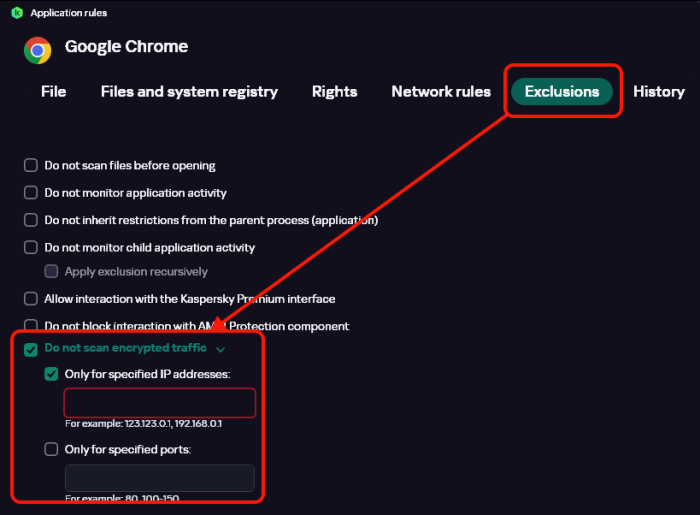Viewport: 700px width, 515px height.
Task: Collapse the encrypted traffic options chevron
Action: (x=221, y=349)
